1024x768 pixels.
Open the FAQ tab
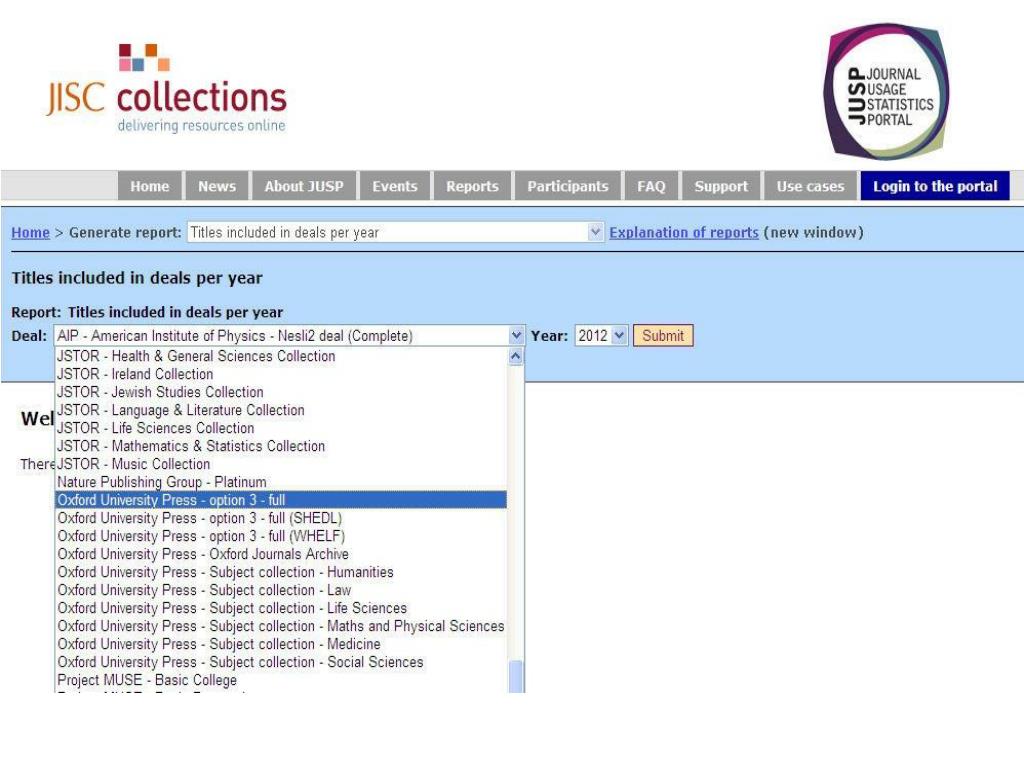point(651,186)
